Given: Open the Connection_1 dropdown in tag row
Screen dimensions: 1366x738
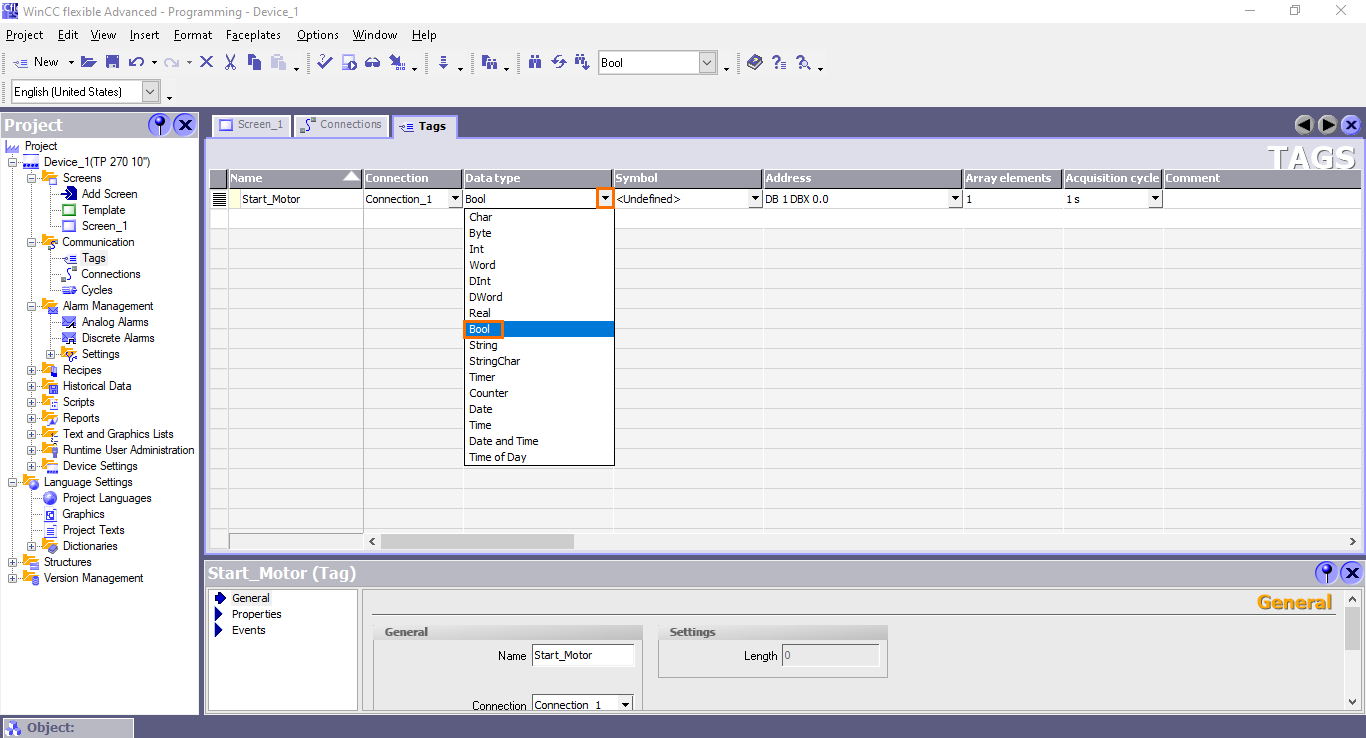Looking at the screenshot, I should pos(455,199).
